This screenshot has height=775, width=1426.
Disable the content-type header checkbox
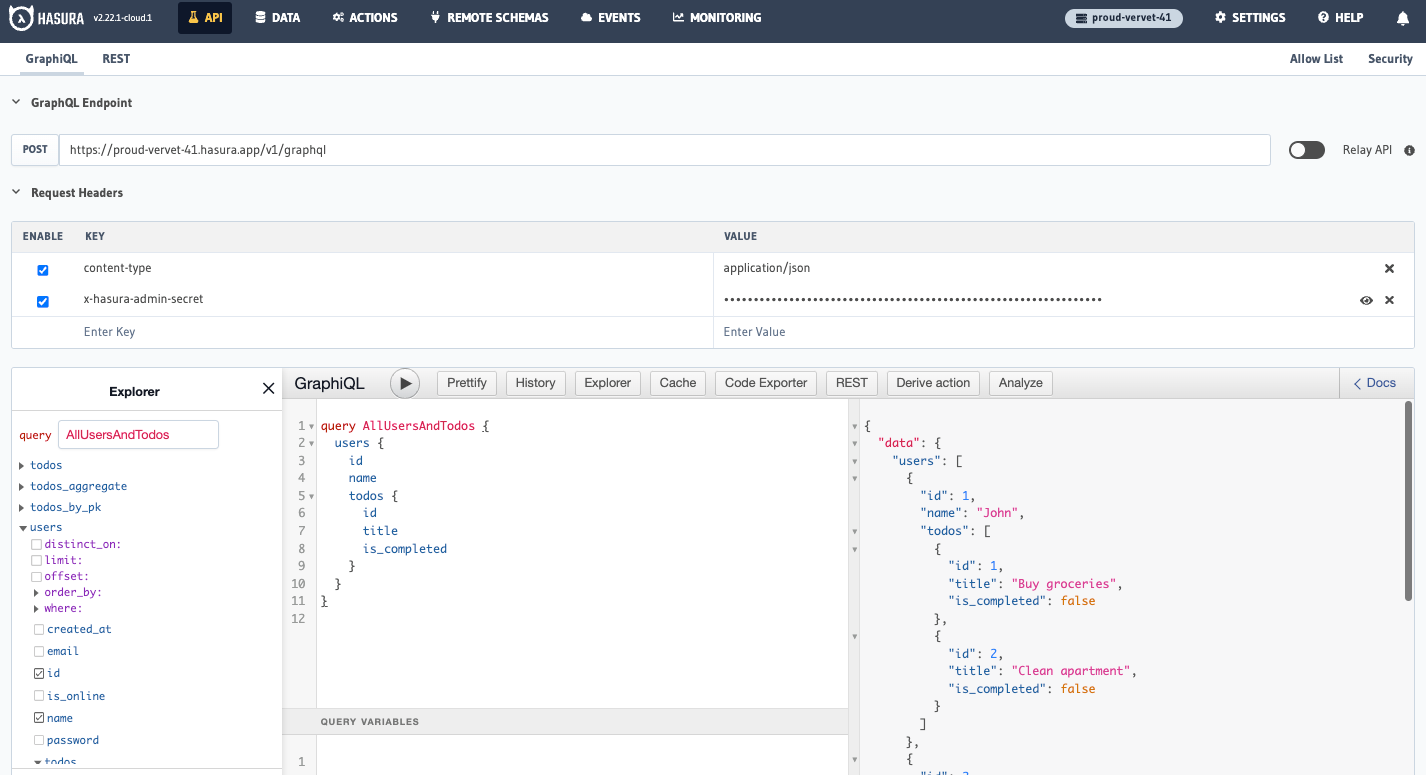pyautogui.click(x=41, y=269)
